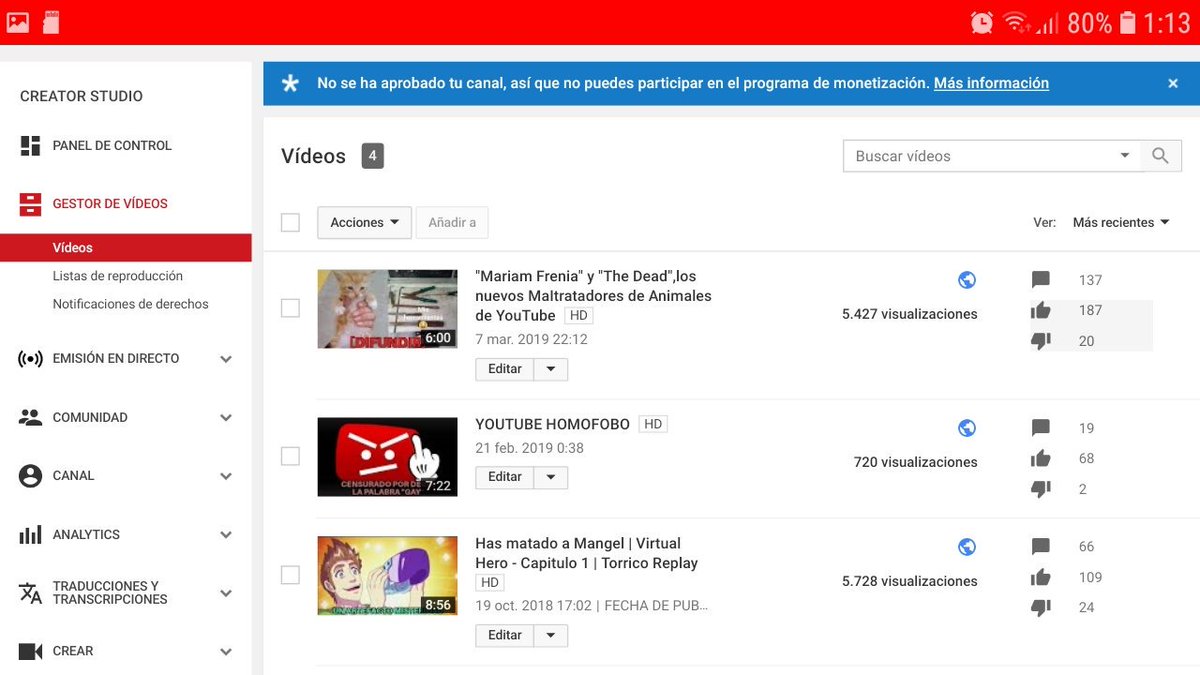Go to PANEL DE CONTROL

click(112, 146)
